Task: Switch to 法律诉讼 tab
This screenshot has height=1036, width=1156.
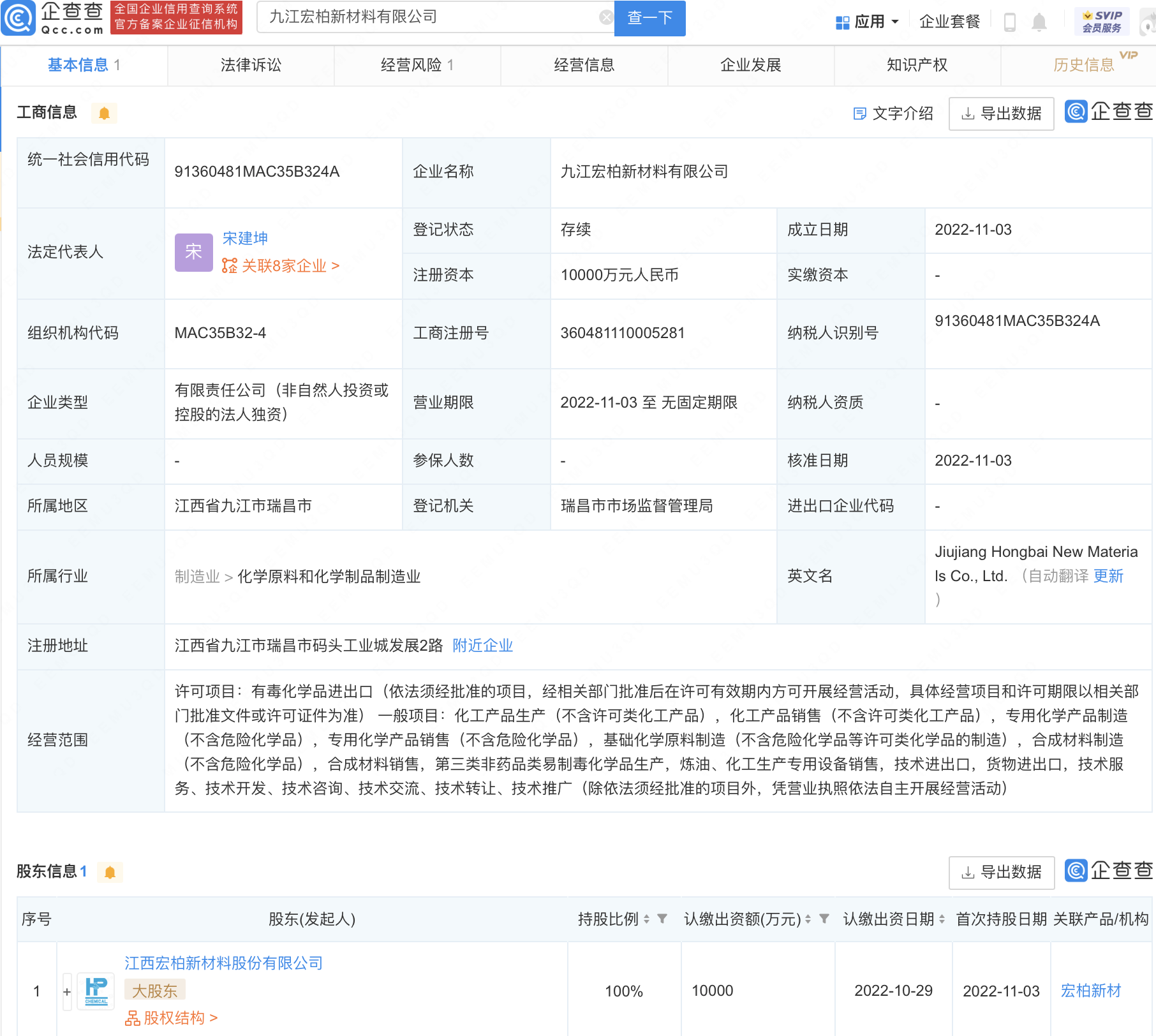Action: click(x=251, y=65)
